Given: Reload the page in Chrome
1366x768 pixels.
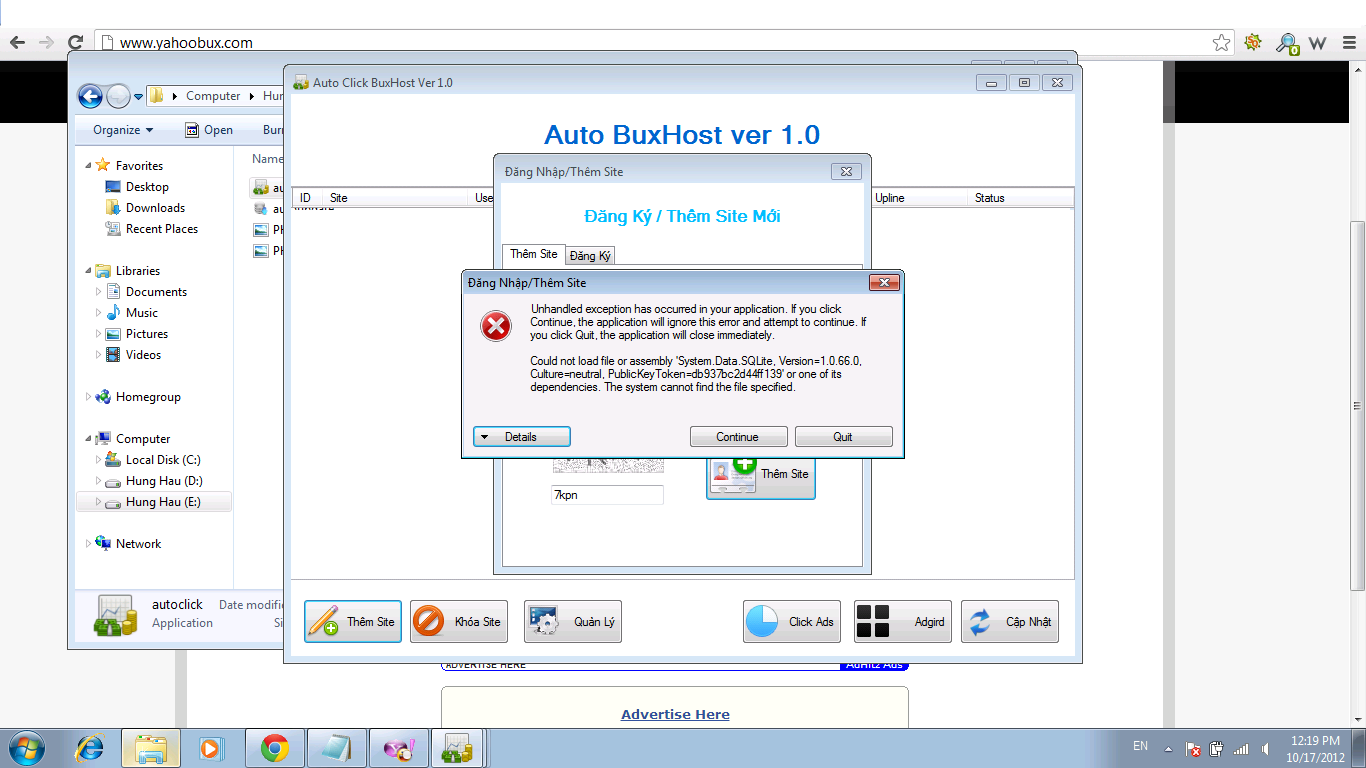Looking at the screenshot, I should point(75,43).
